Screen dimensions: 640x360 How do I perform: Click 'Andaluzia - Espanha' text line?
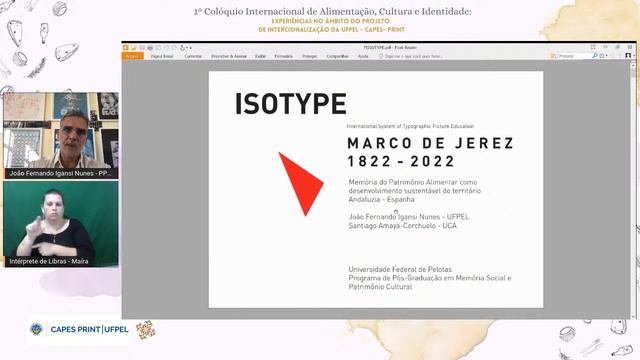point(381,200)
